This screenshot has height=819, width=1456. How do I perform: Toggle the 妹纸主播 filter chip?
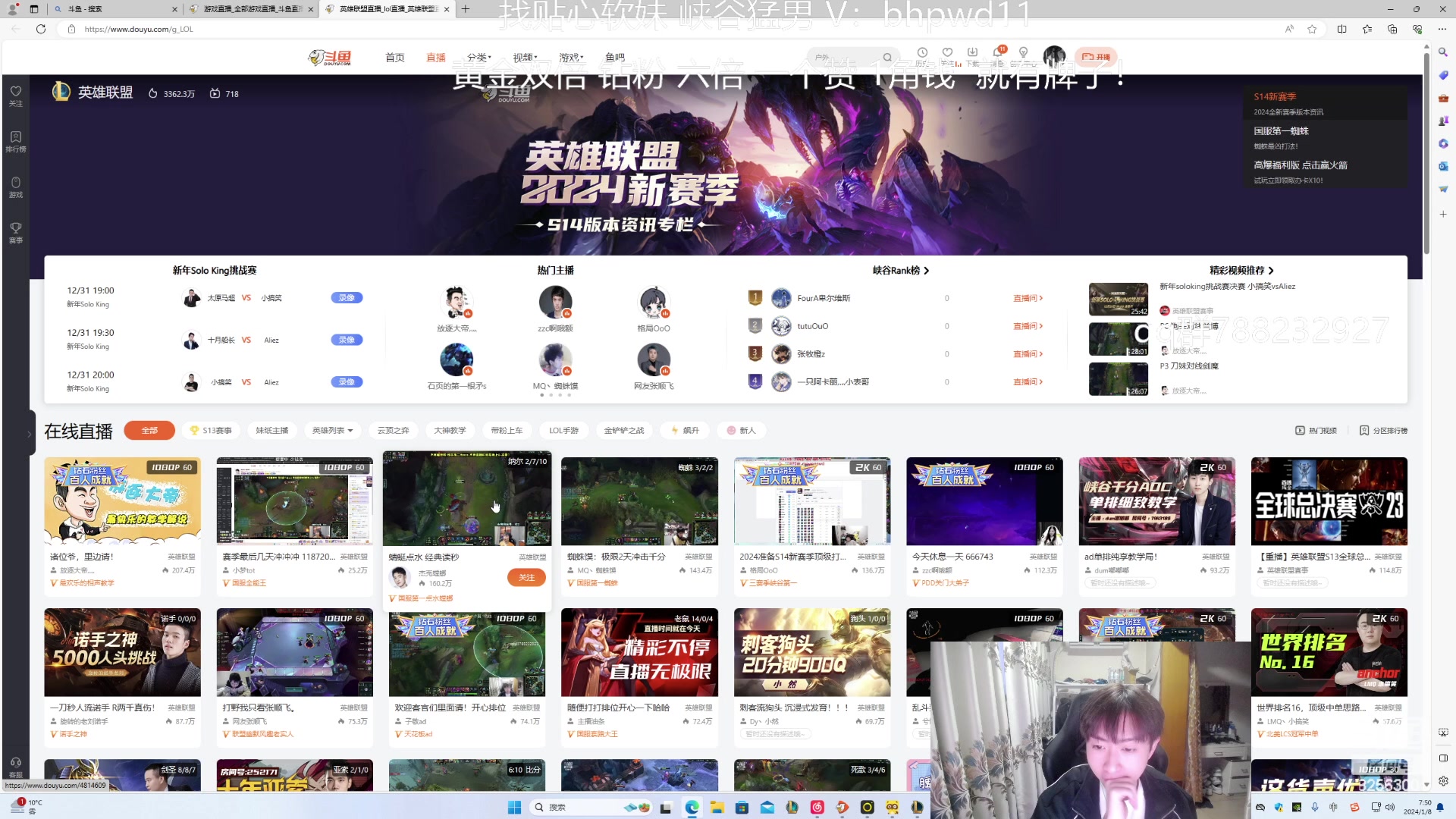(x=271, y=430)
